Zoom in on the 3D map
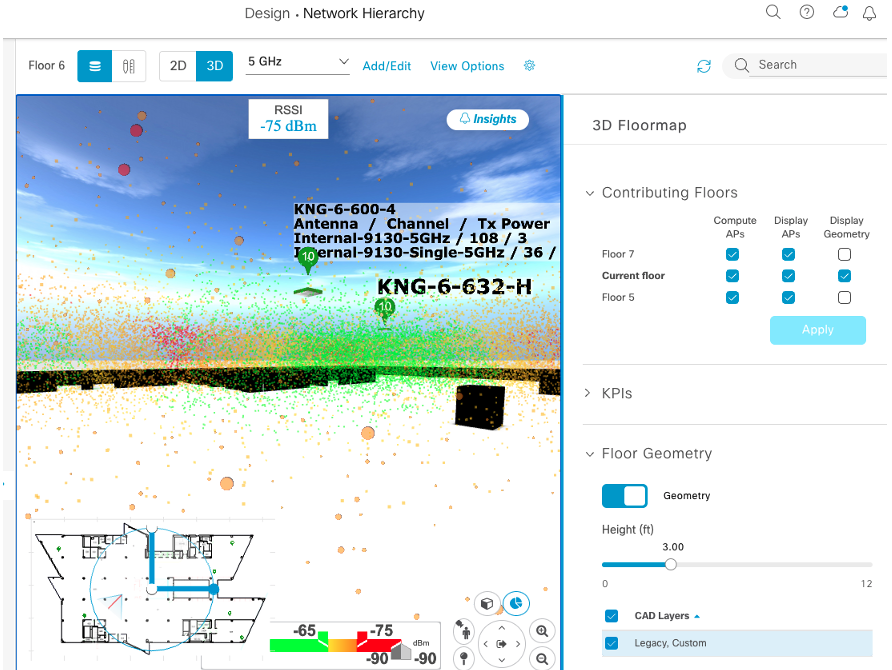This screenshot has height=670, width=892. click(x=542, y=631)
